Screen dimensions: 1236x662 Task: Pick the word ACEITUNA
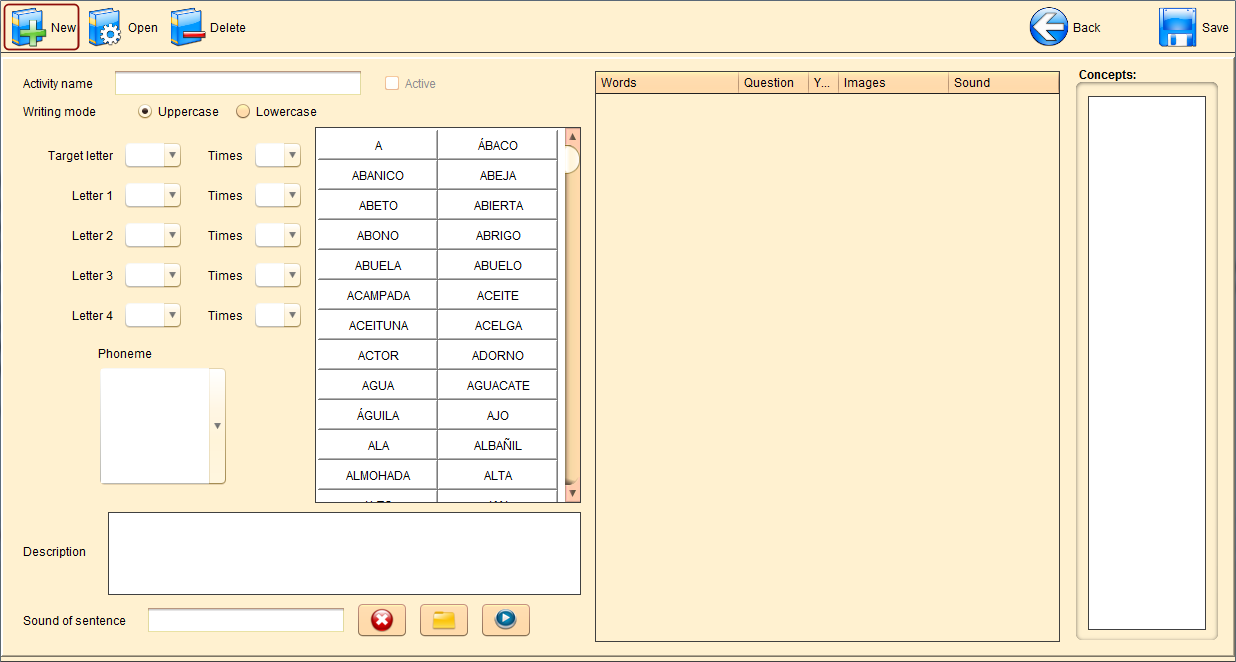point(378,325)
